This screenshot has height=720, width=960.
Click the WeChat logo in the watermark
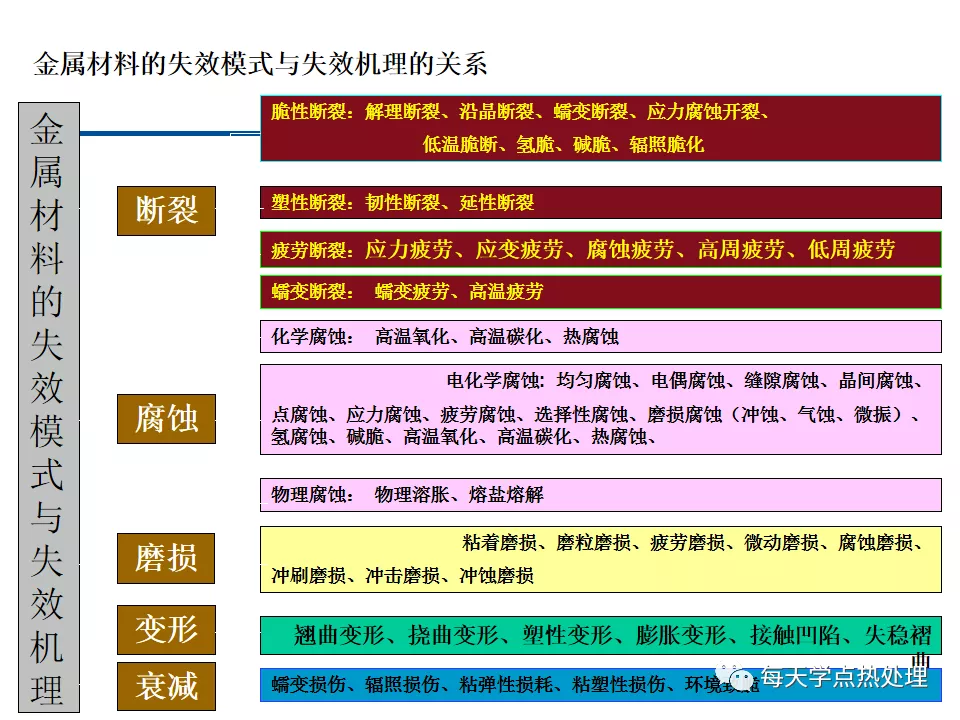(x=740, y=677)
